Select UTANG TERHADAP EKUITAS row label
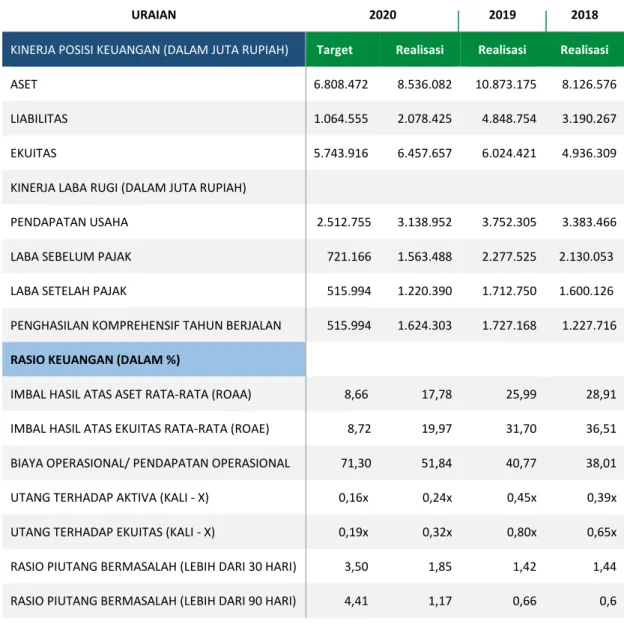Screen dimensions: 624x624 tap(113, 532)
